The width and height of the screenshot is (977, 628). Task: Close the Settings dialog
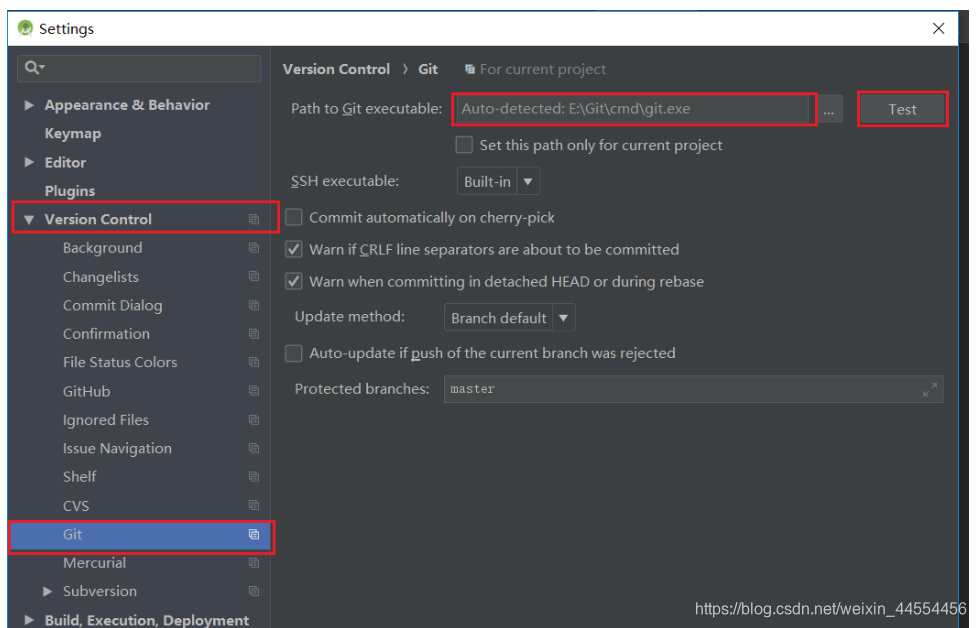click(x=938, y=28)
